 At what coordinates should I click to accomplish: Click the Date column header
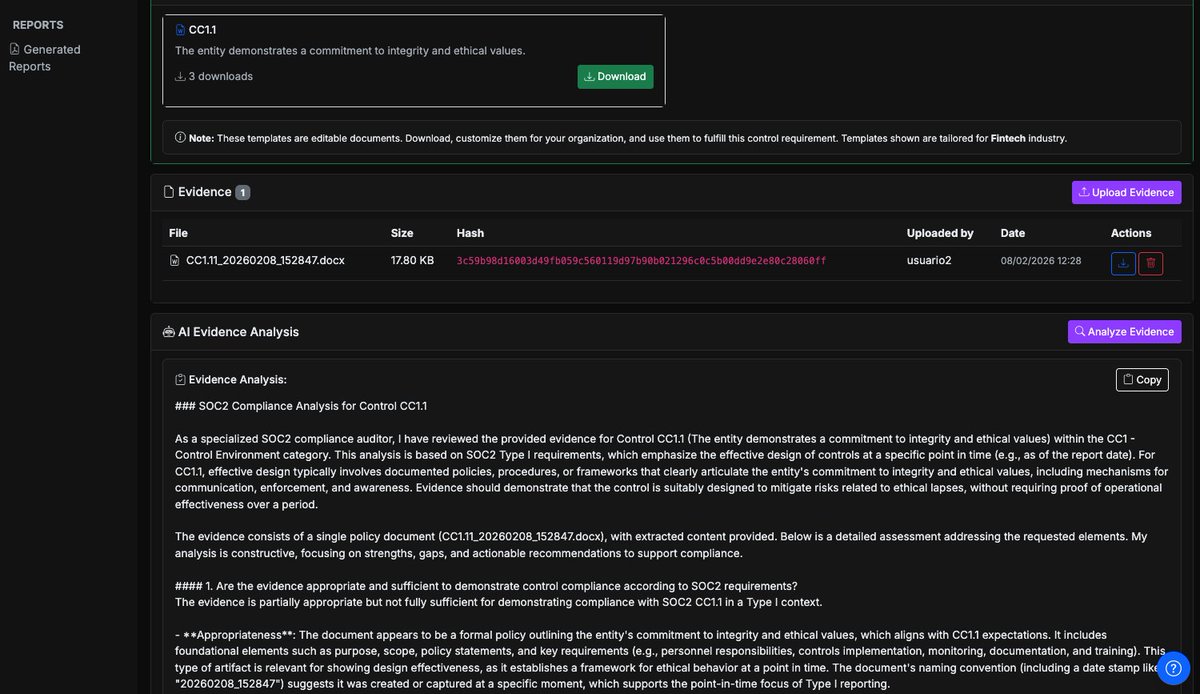click(1013, 233)
